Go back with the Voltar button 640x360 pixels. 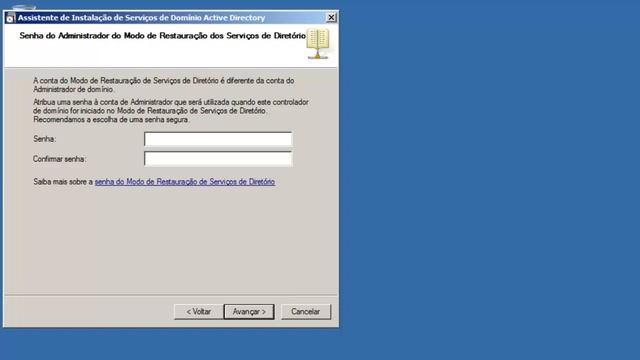point(198,311)
